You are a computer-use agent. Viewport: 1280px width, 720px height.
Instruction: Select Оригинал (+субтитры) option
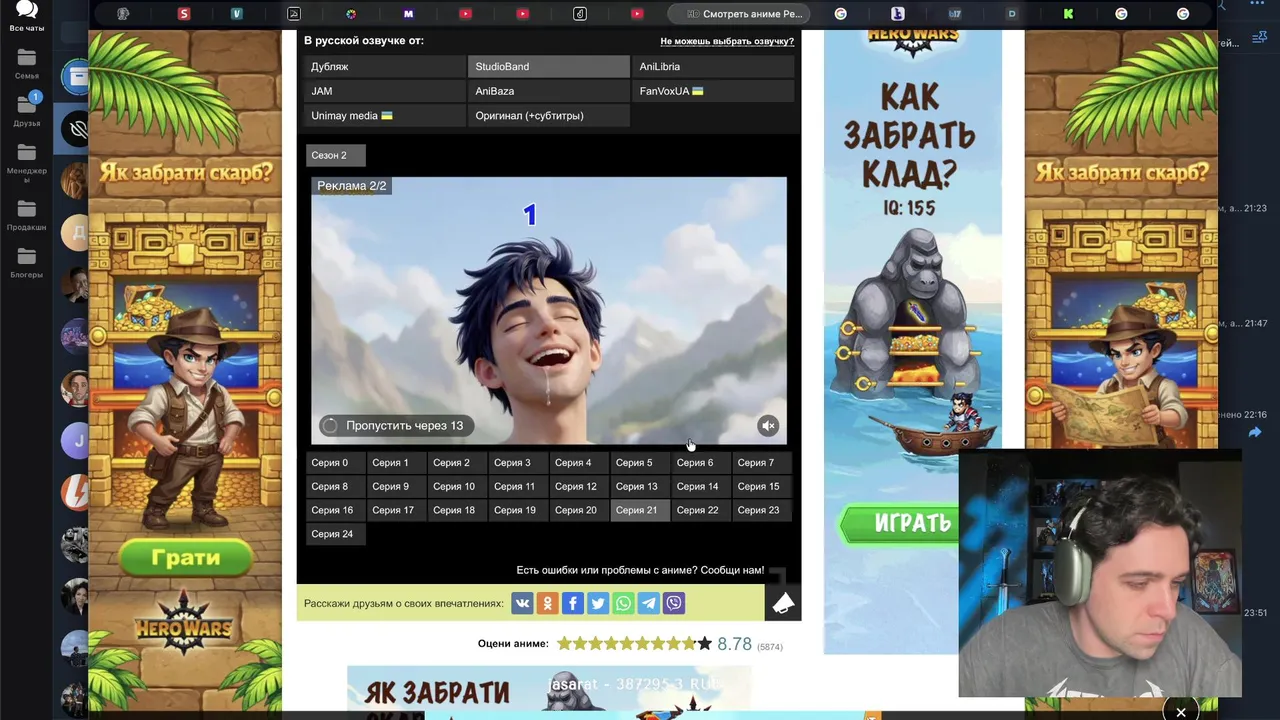(x=549, y=115)
